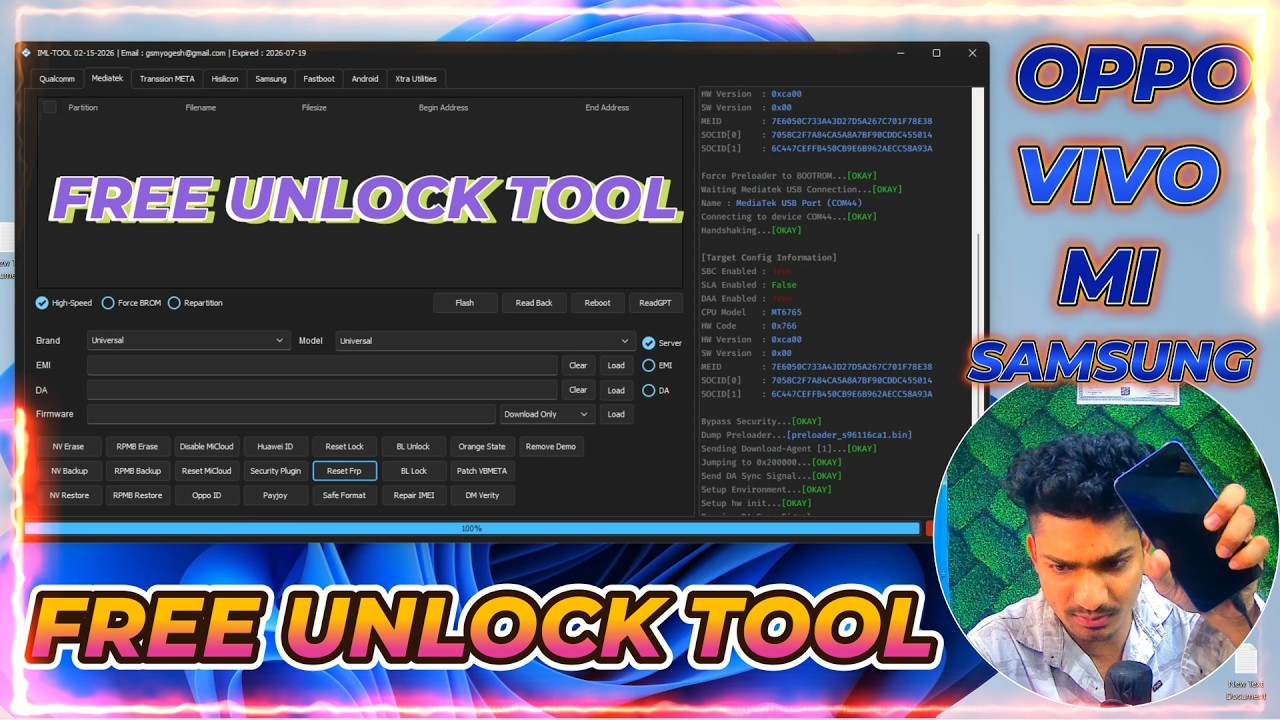
Task: Click into the DA input field
Action: pyautogui.click(x=322, y=390)
